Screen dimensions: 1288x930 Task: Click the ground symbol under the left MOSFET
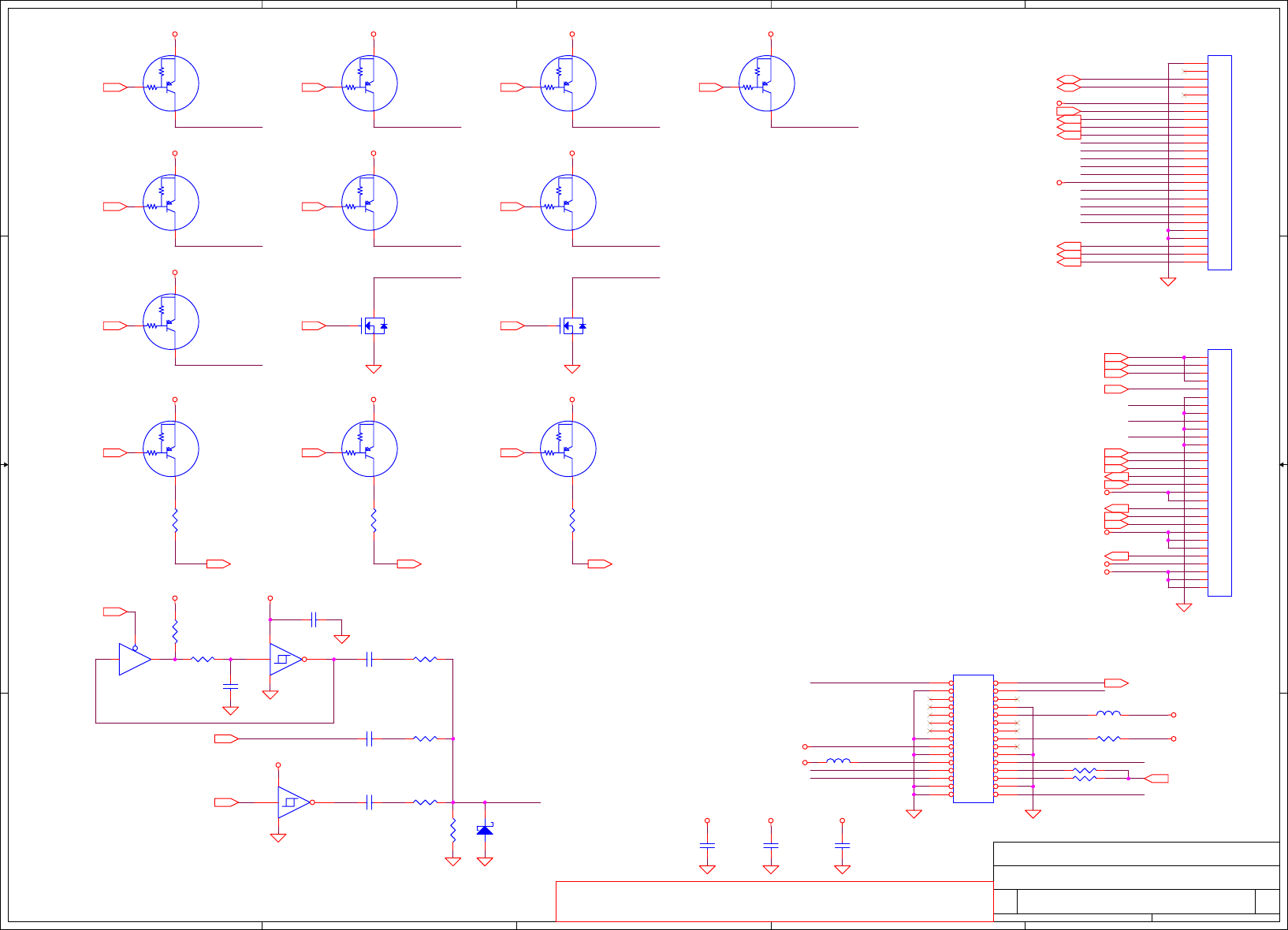click(x=374, y=369)
